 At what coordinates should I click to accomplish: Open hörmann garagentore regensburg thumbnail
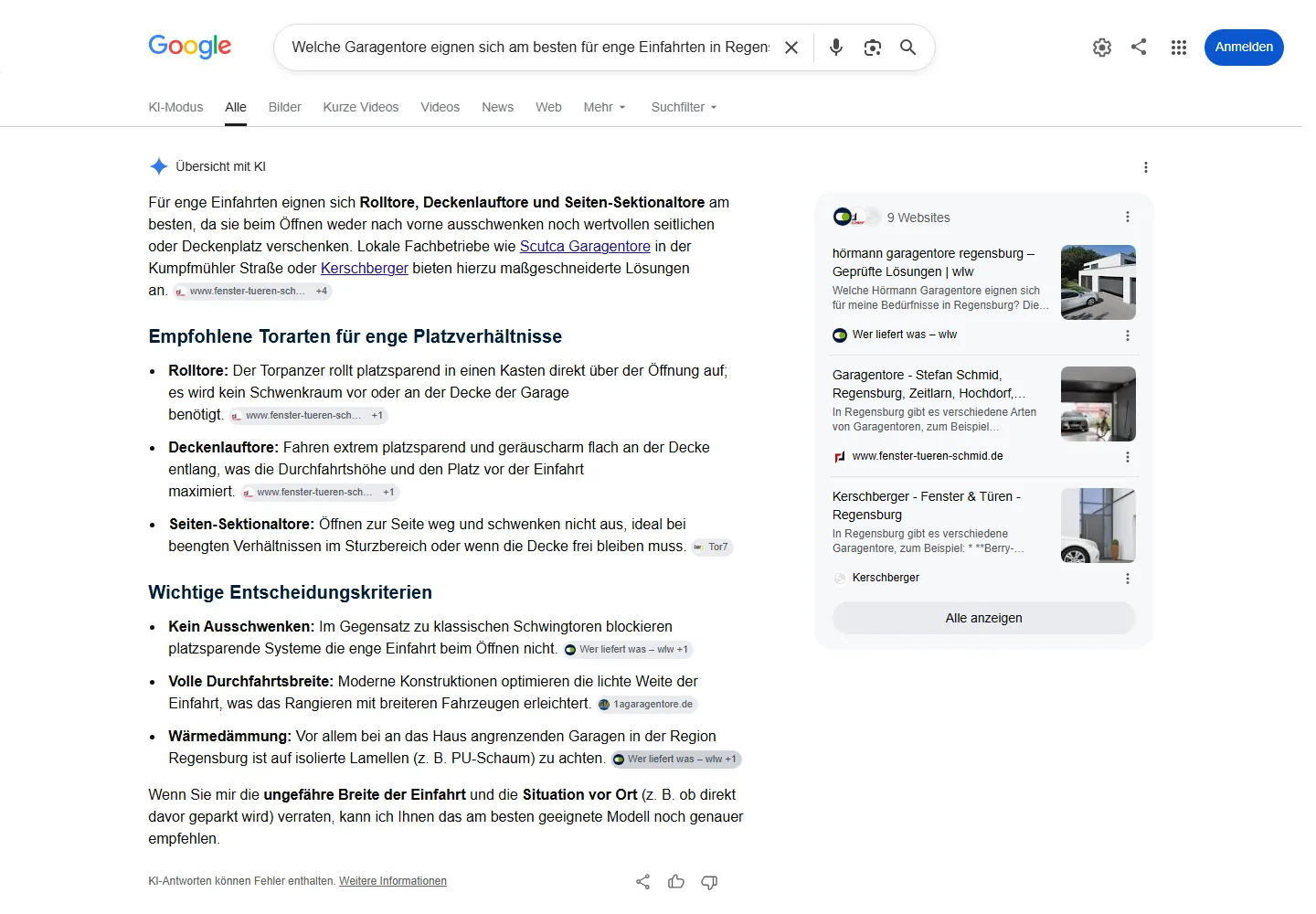pyautogui.click(x=1098, y=282)
